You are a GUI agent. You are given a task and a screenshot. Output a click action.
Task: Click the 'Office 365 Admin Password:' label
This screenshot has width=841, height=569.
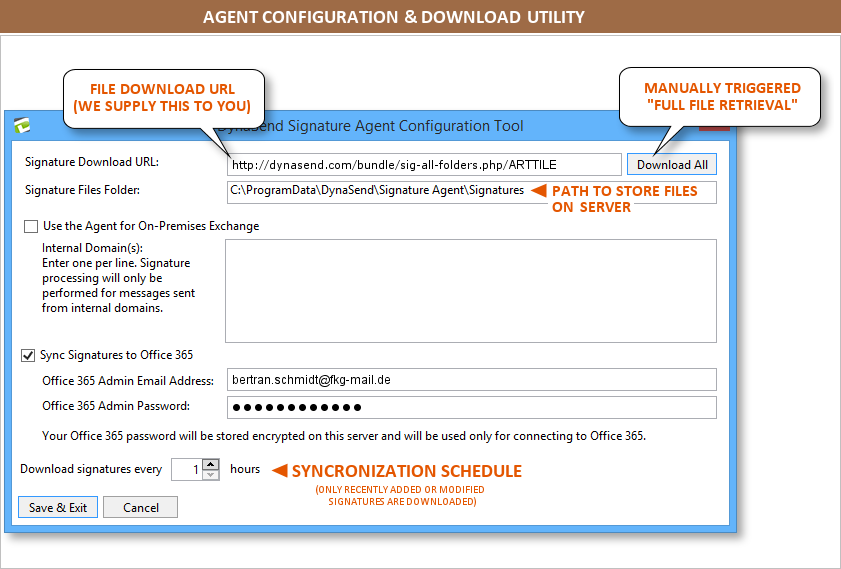tap(116, 406)
